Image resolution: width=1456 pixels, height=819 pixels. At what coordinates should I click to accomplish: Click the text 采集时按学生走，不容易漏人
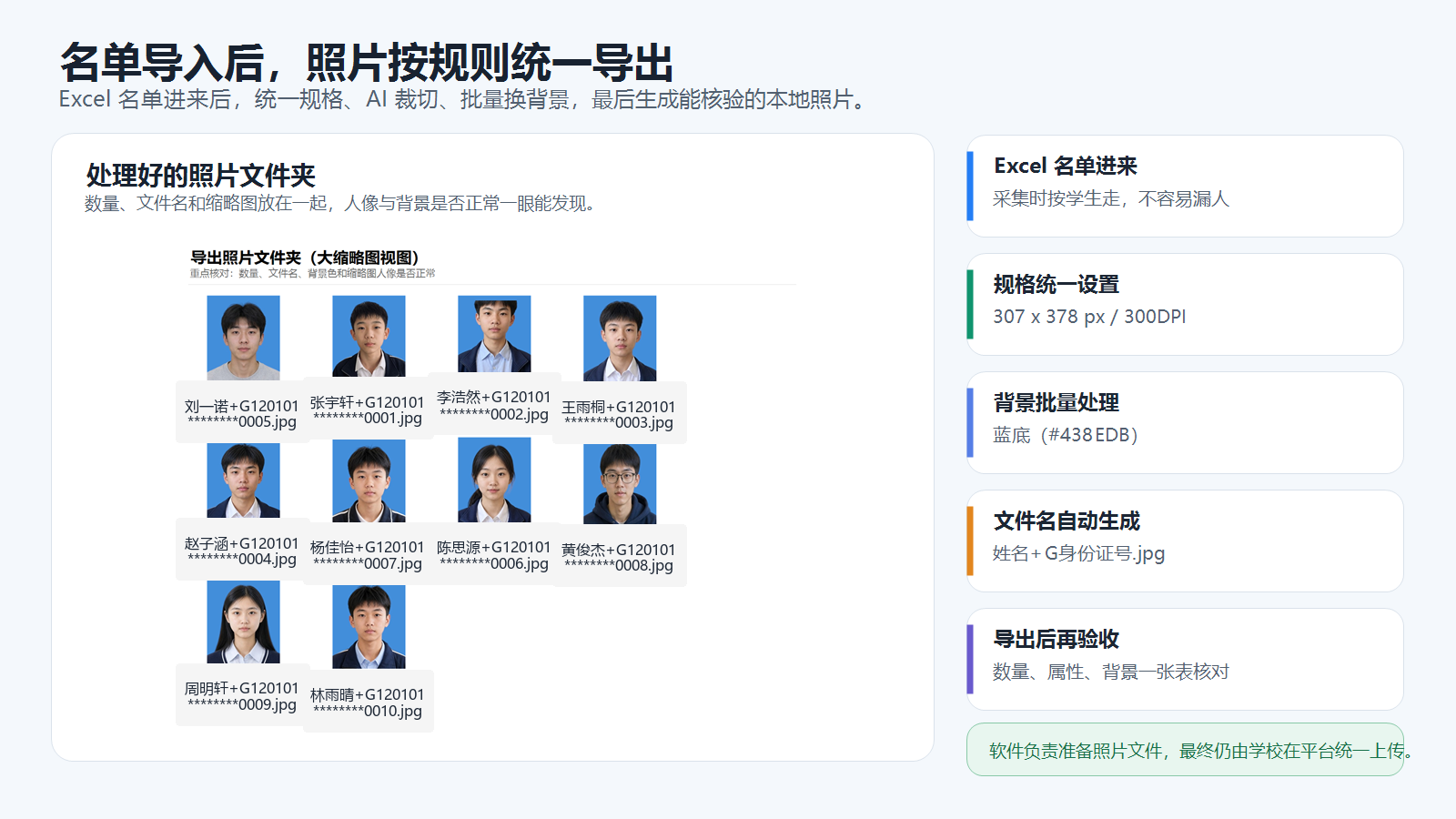[x=1110, y=198]
